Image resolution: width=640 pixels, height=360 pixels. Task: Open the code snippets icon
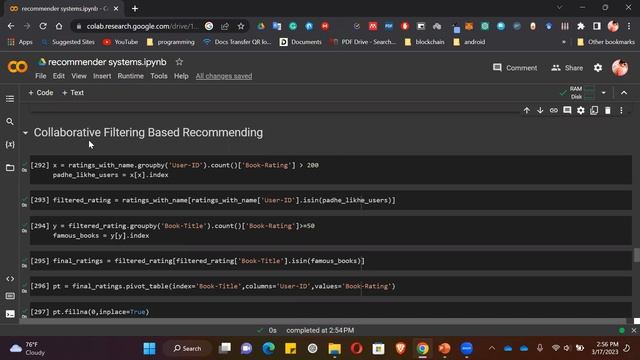pyautogui.click(x=10, y=279)
